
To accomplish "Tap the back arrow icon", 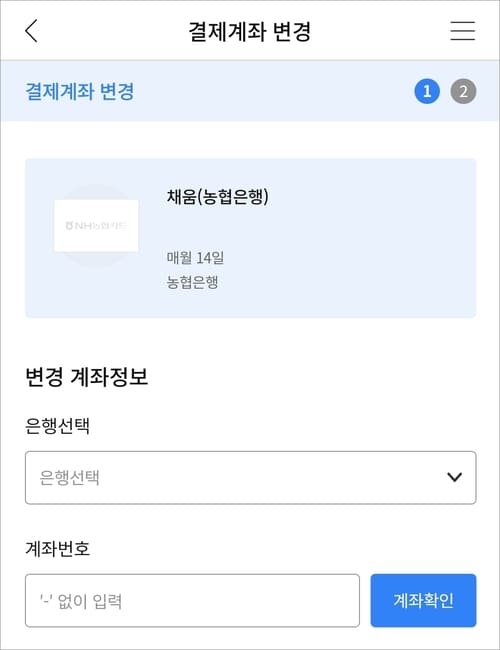I will tap(32, 31).
